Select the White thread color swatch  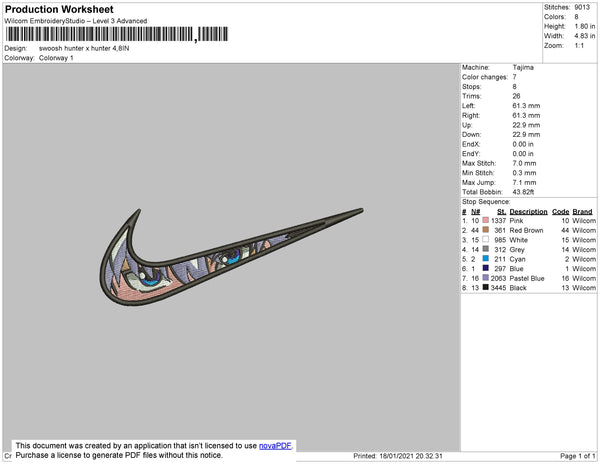pyautogui.click(x=486, y=239)
